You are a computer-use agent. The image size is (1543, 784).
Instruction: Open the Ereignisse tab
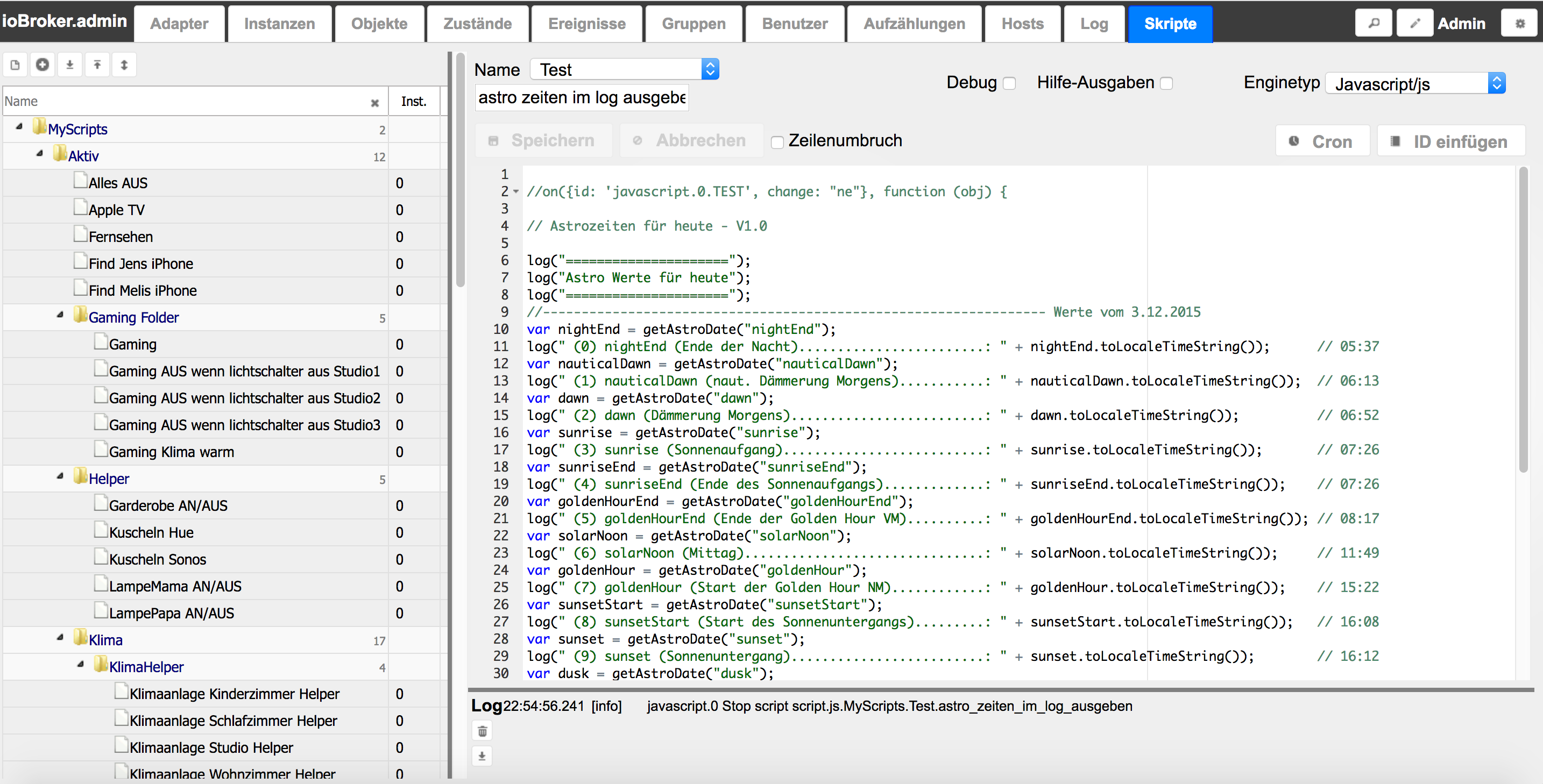[x=586, y=24]
